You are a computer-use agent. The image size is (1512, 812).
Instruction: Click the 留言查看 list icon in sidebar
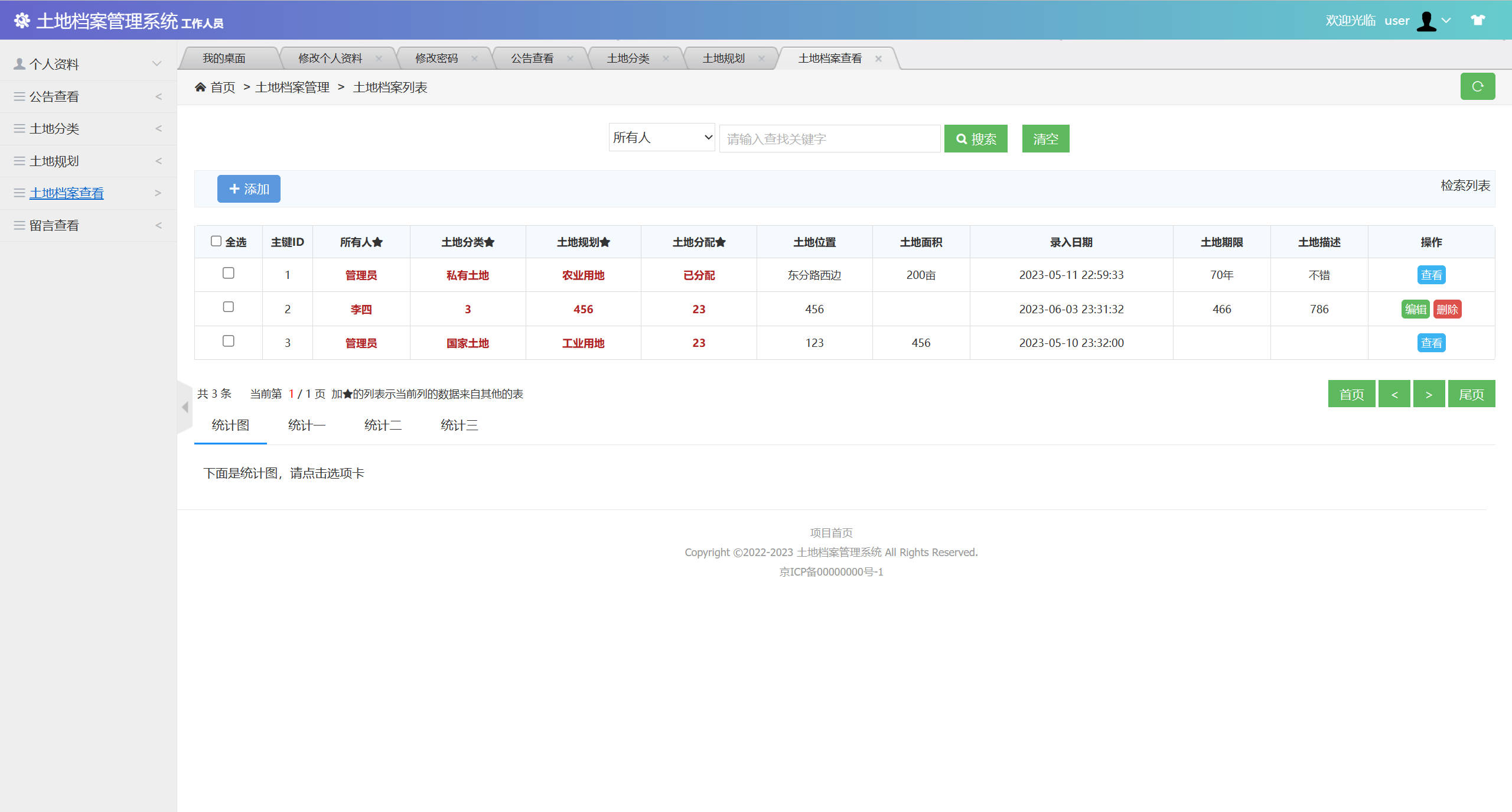tap(18, 225)
